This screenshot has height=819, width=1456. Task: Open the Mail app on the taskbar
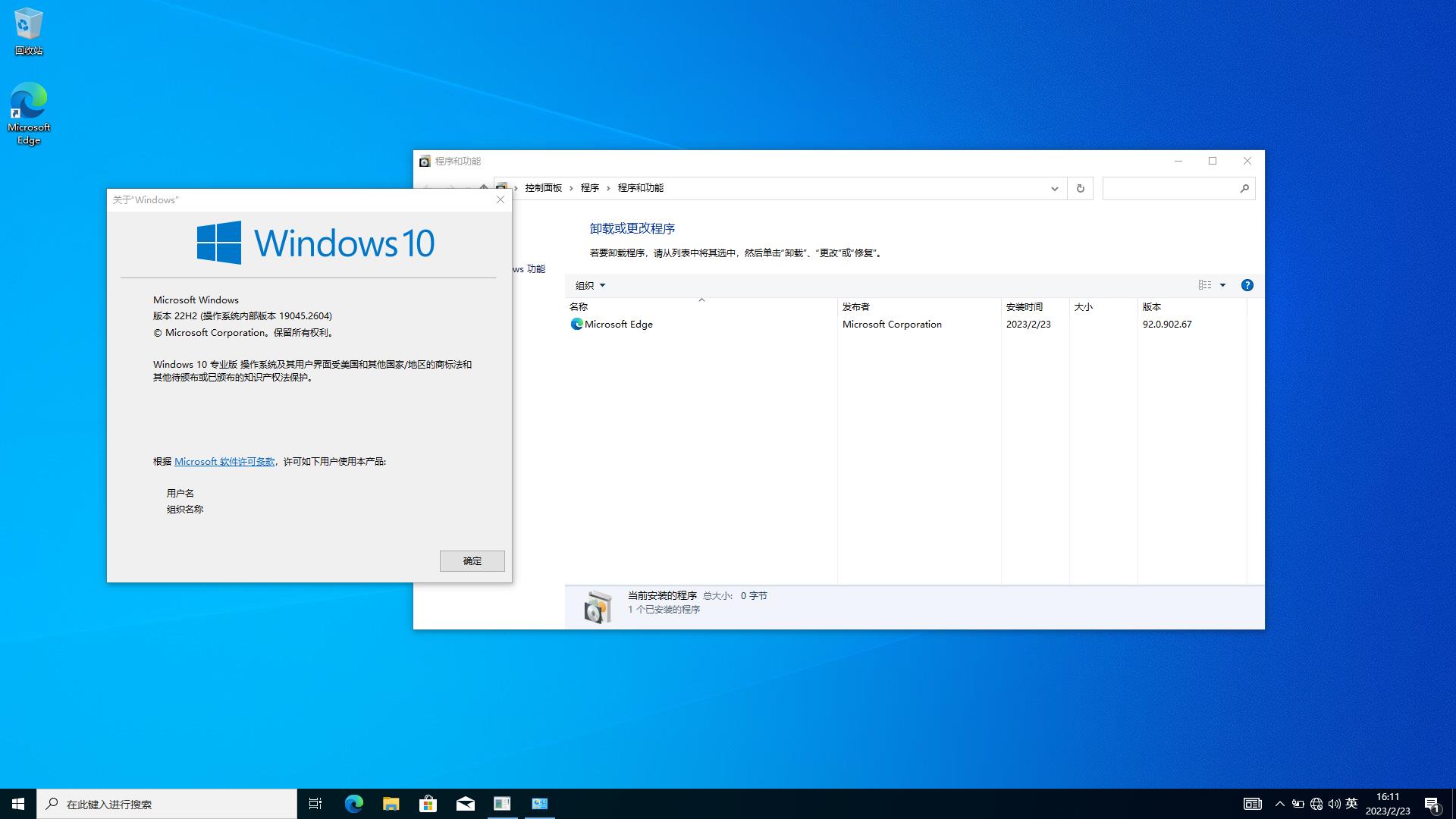(465, 804)
